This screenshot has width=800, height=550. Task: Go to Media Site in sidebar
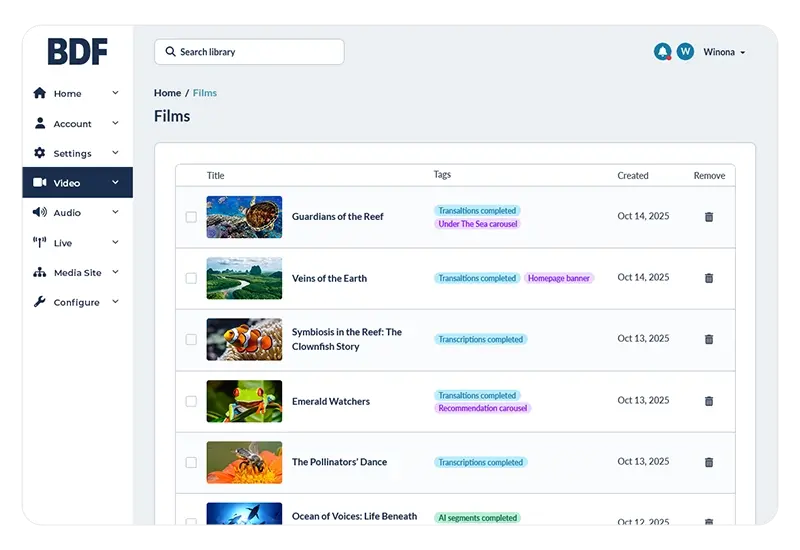pyautogui.click(x=76, y=272)
